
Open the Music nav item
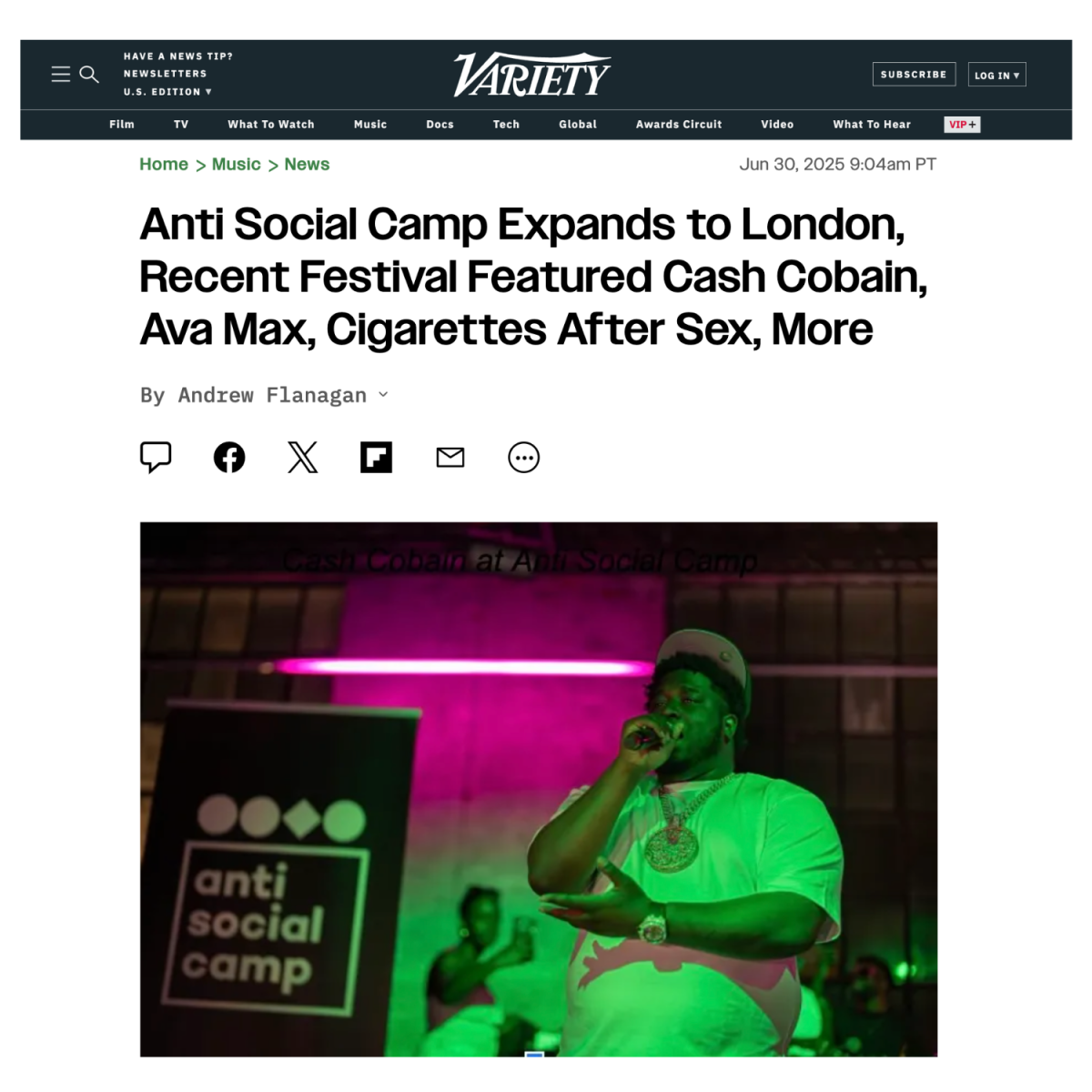coord(370,125)
